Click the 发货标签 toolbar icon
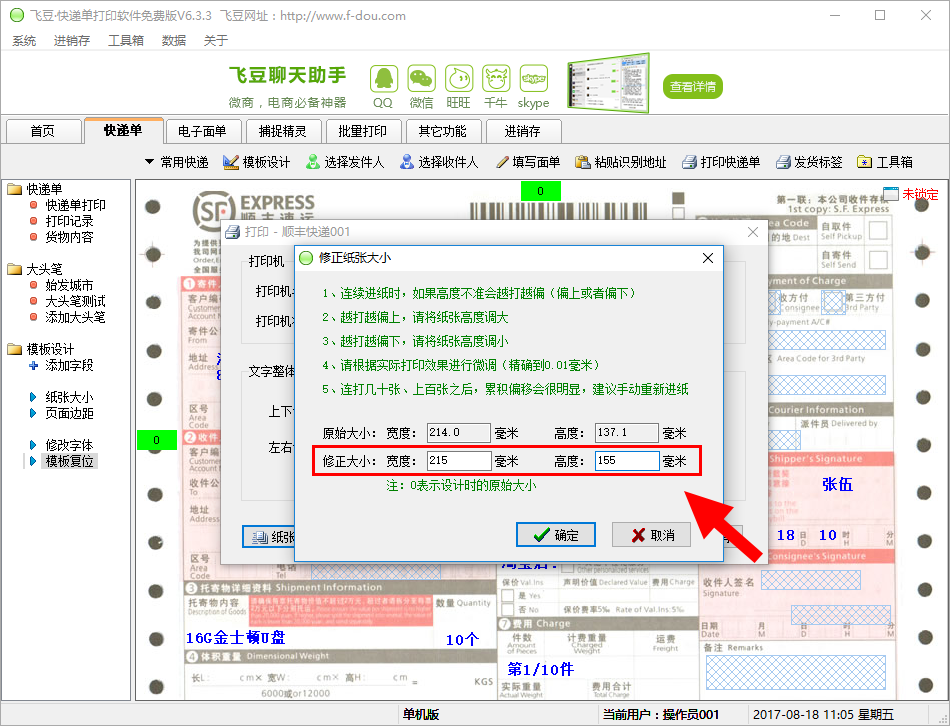Screen dimensions: 950x726 point(783,162)
